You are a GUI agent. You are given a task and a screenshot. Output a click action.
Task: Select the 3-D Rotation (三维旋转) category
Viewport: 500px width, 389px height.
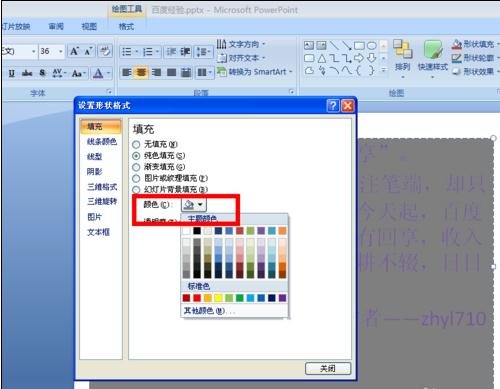pyautogui.click(x=102, y=202)
